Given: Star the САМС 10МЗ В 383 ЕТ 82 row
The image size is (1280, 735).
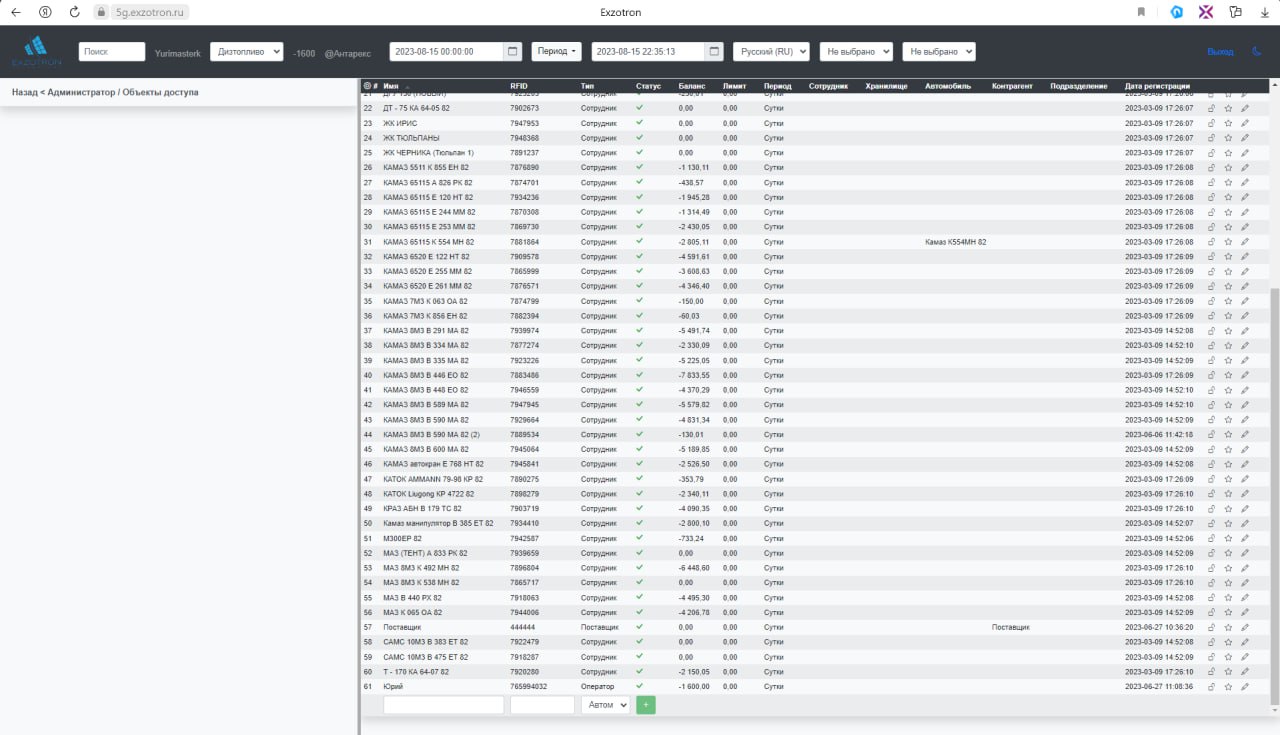Looking at the screenshot, I should pyautogui.click(x=1228, y=642).
